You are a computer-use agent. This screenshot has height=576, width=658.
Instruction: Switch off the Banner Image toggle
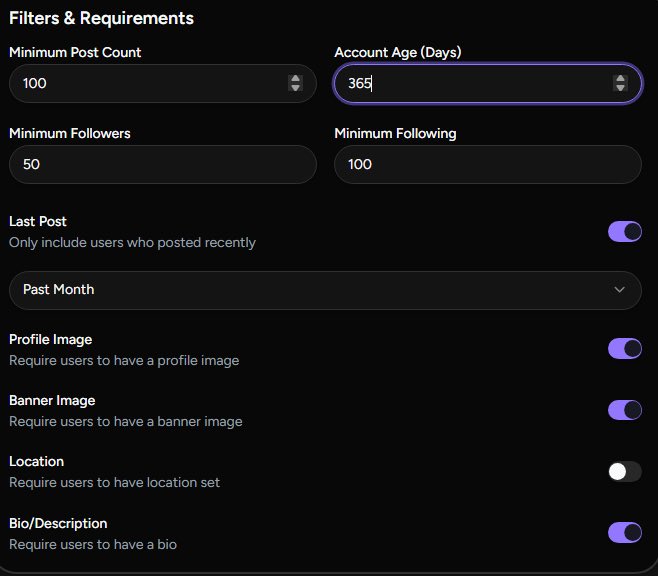click(624, 409)
